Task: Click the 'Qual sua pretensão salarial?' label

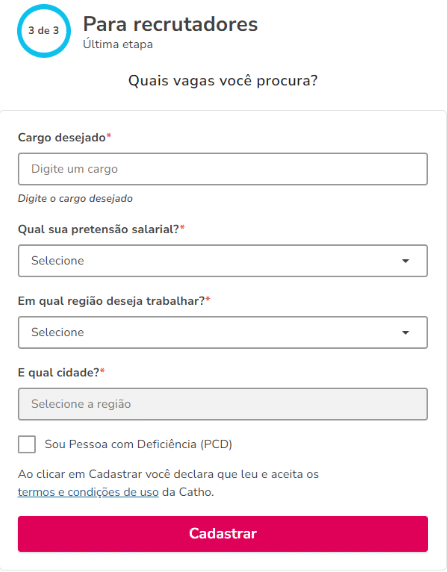Action: pyautogui.click(x=101, y=229)
